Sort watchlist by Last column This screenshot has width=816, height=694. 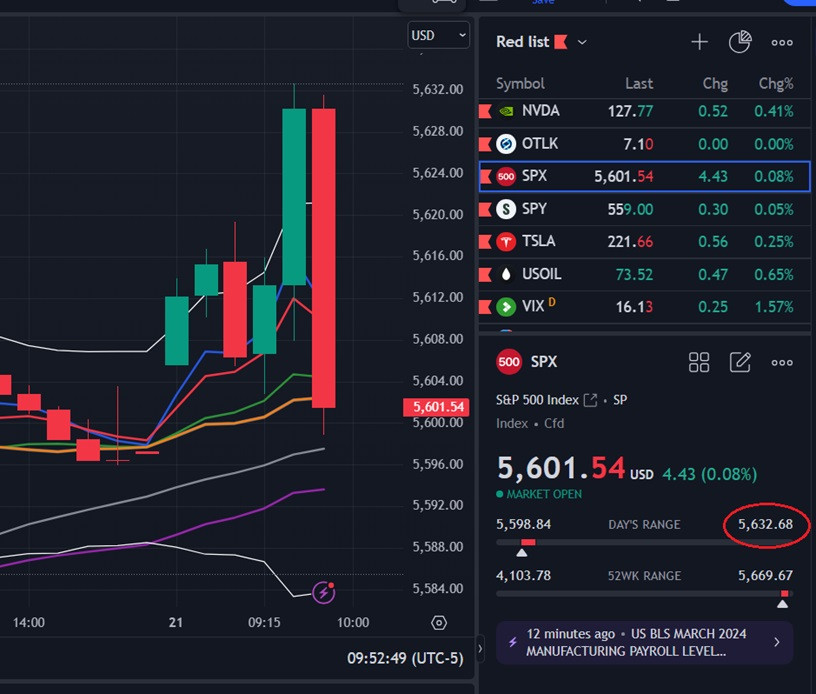[639, 84]
